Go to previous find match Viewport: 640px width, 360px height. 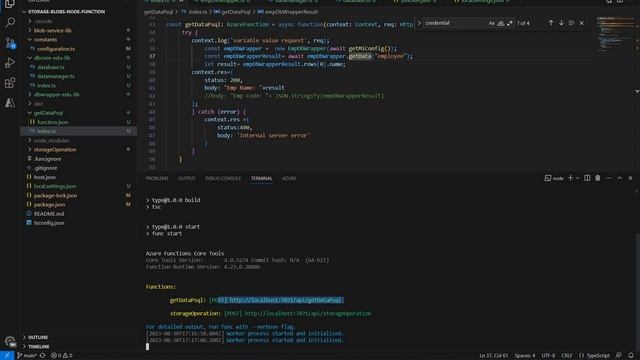point(551,23)
